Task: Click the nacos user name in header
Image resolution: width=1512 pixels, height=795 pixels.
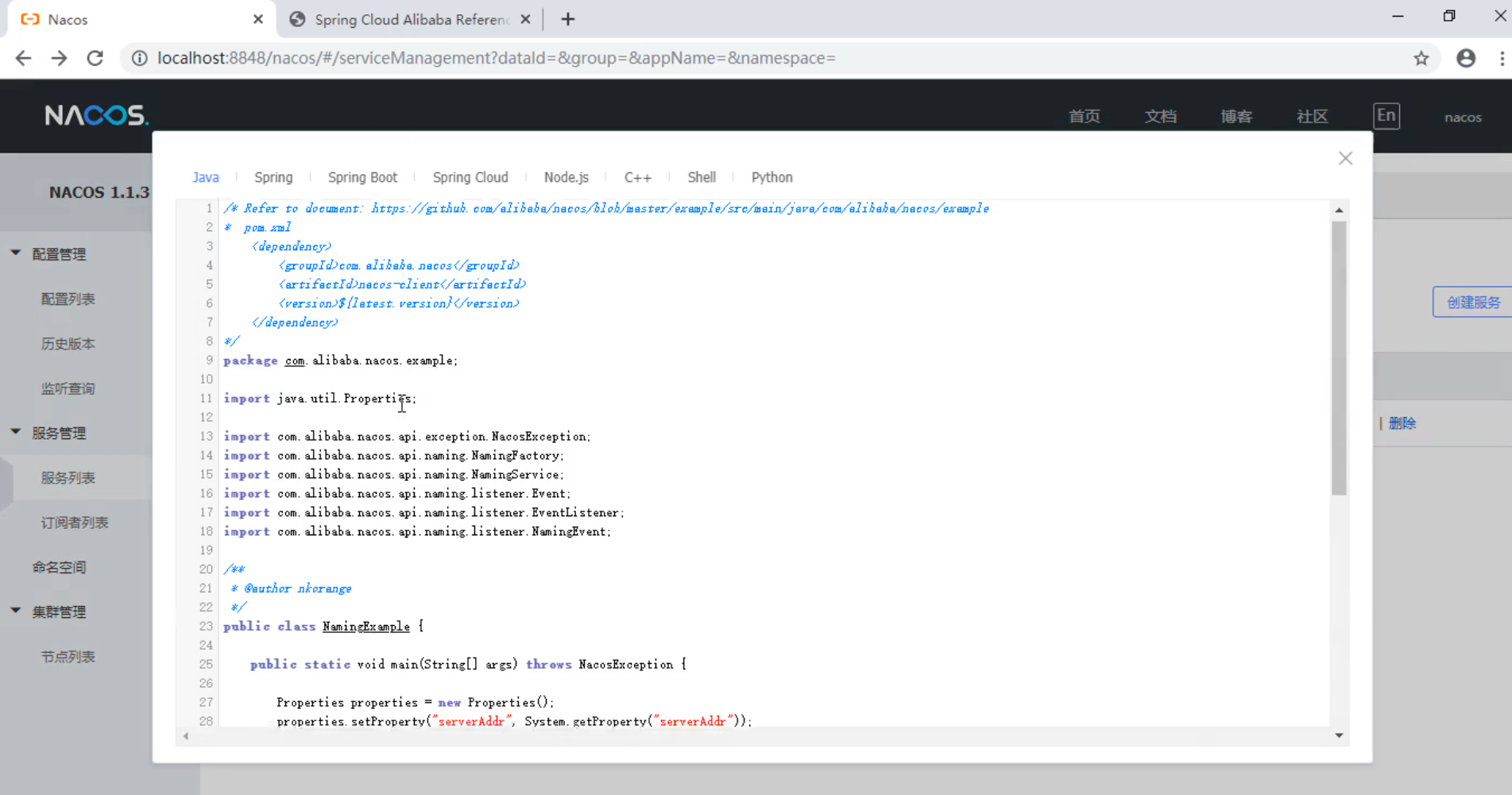Action: [1463, 118]
